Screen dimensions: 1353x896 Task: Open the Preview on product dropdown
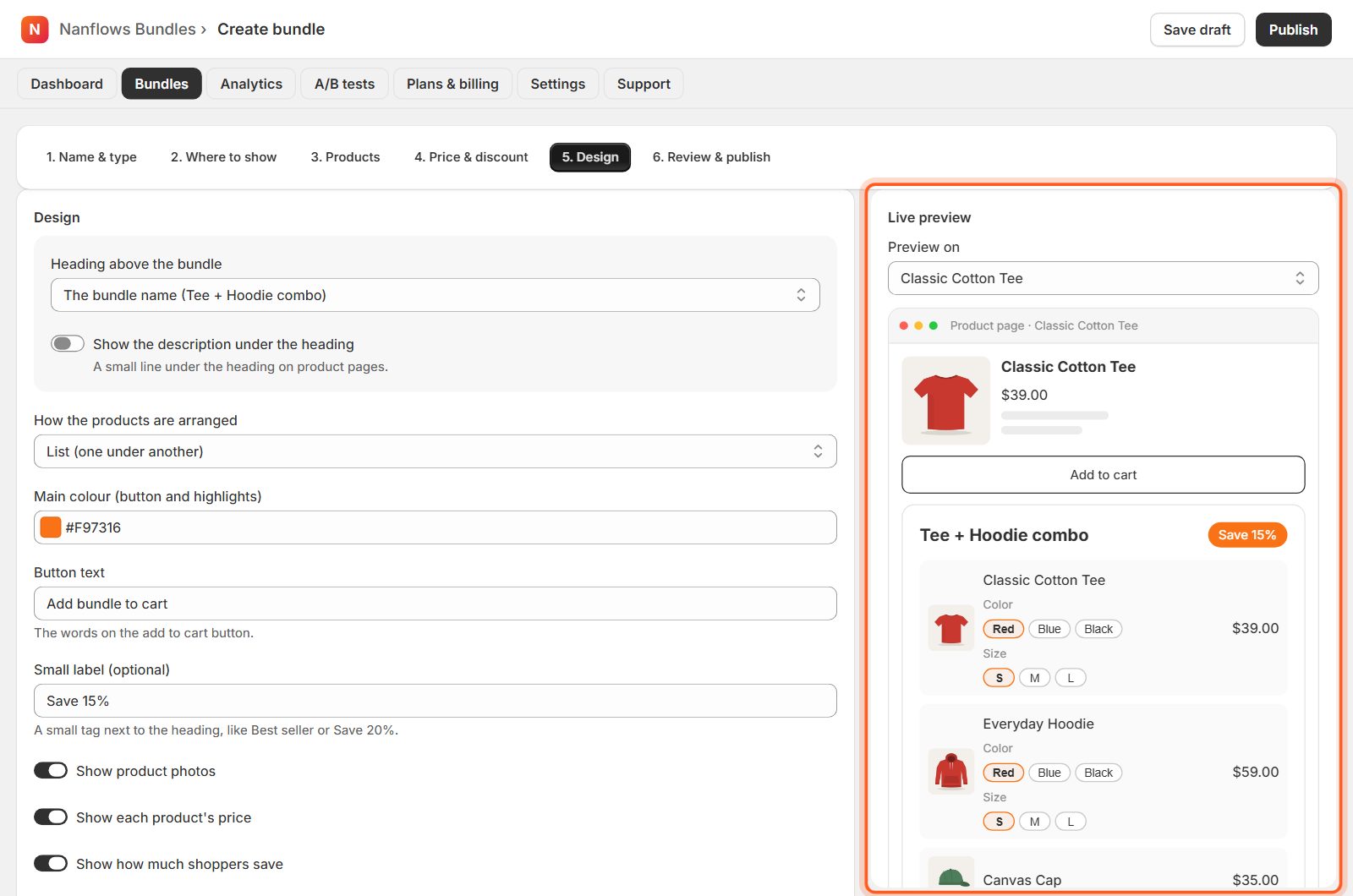1104,278
